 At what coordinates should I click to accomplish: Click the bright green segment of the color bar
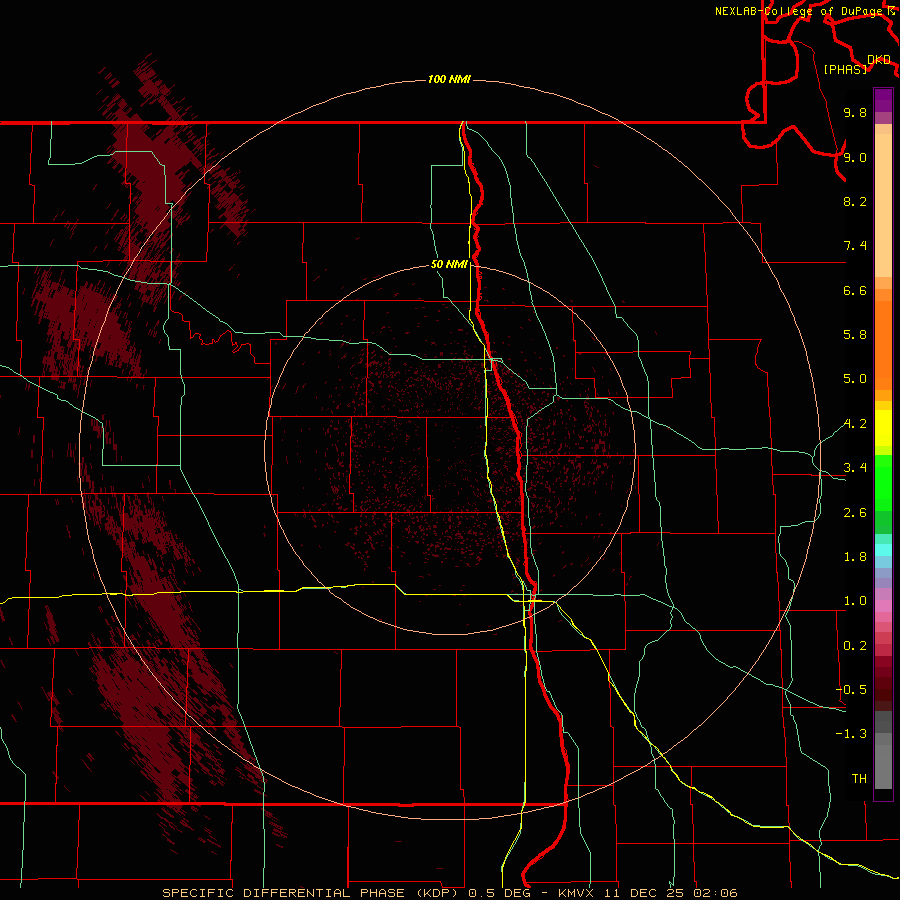883,481
